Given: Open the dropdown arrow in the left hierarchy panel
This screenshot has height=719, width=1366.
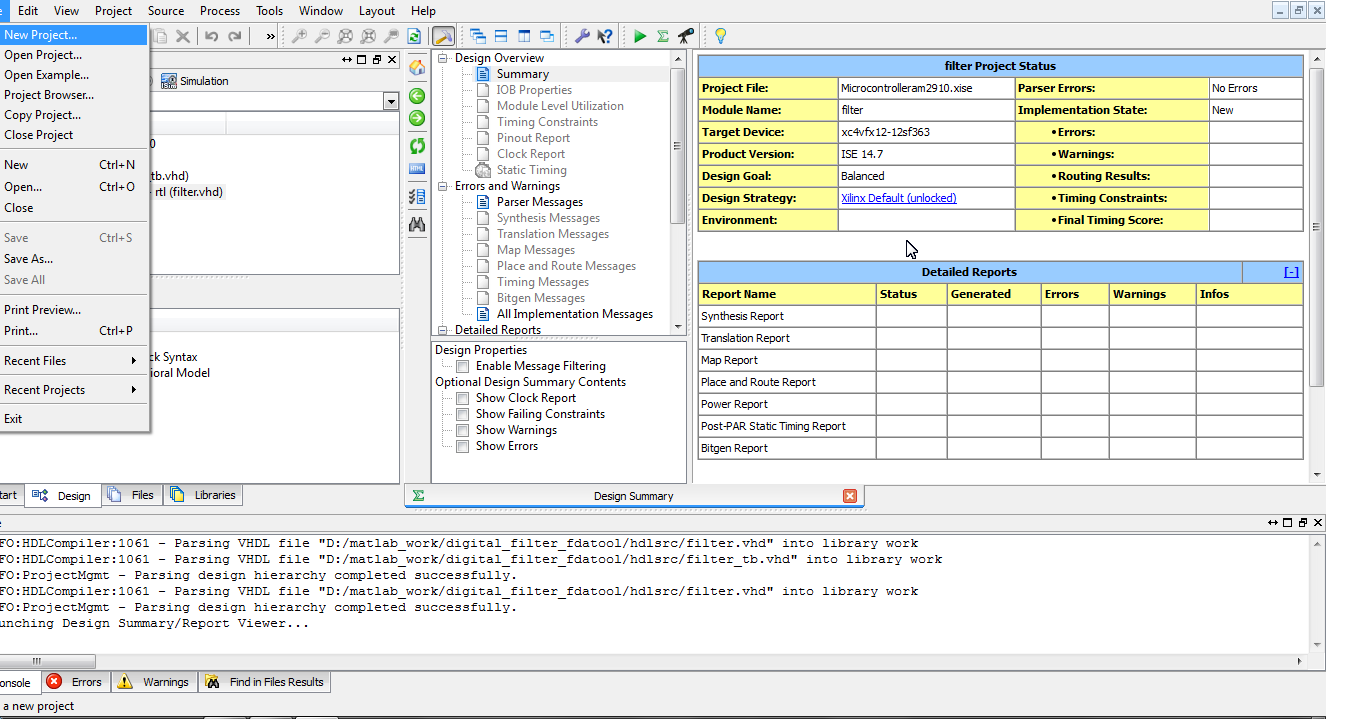Looking at the screenshot, I should 390,102.
